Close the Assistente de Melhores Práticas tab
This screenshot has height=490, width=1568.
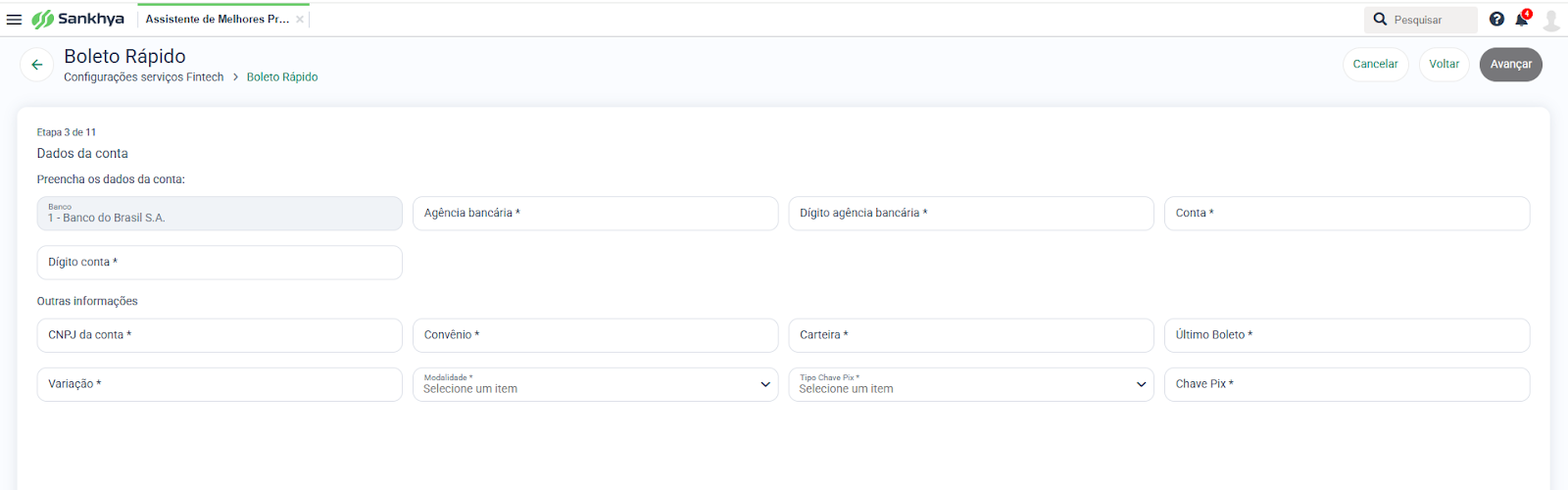[300, 20]
